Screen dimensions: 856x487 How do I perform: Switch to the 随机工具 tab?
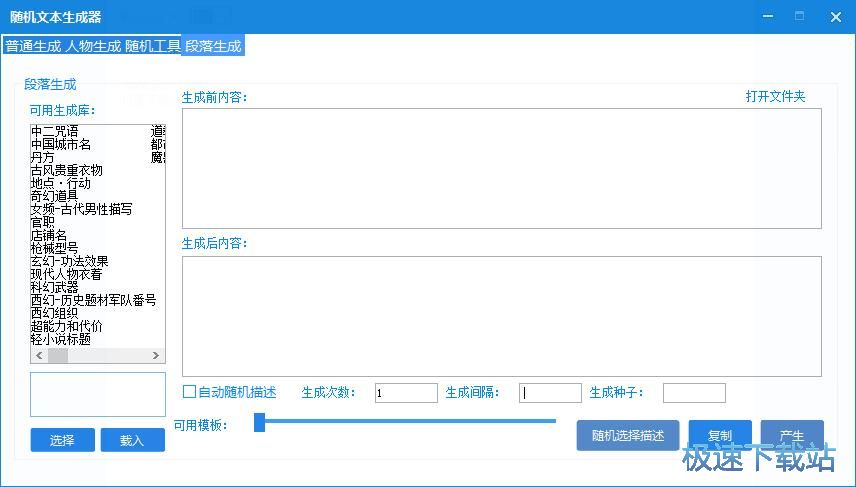click(152, 46)
